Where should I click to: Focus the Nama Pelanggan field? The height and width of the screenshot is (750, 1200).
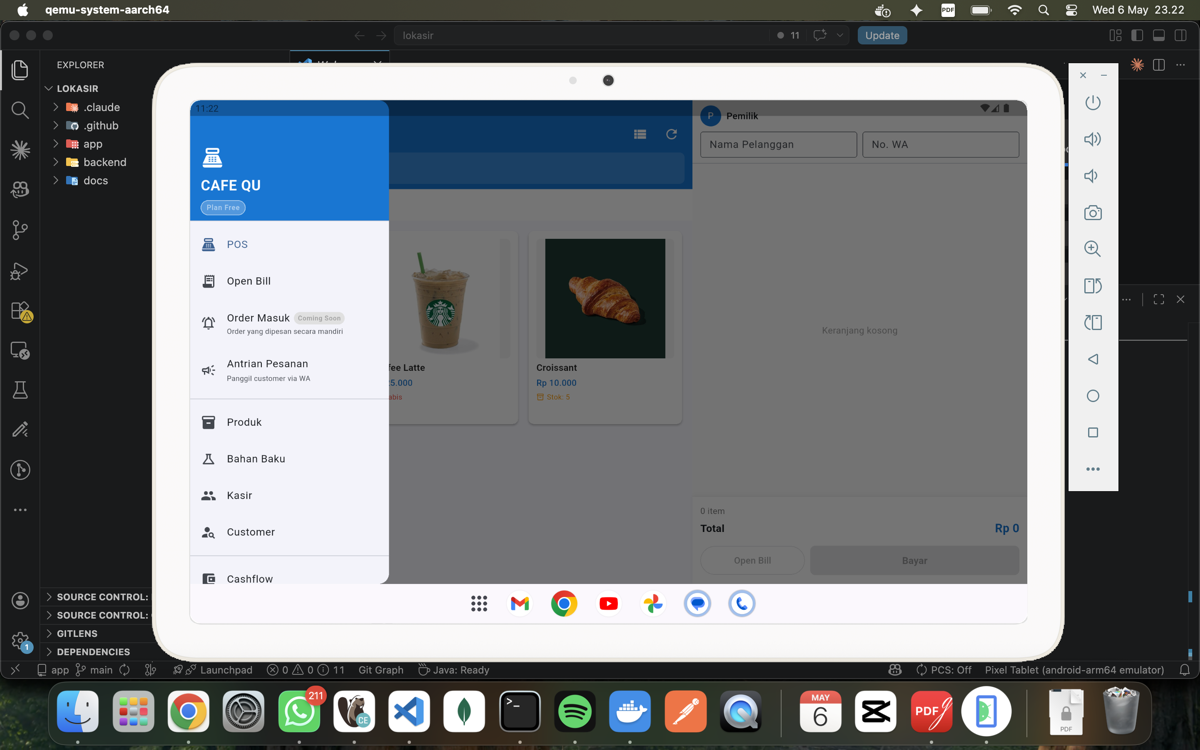[778, 144]
